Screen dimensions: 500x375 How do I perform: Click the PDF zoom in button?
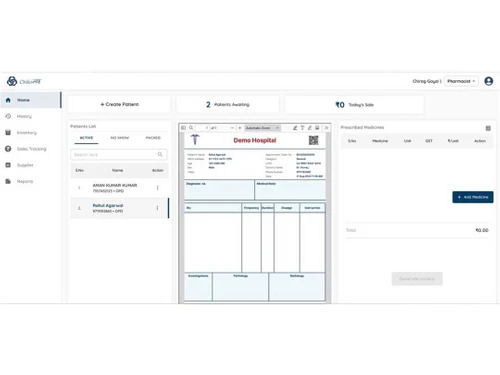coord(240,128)
